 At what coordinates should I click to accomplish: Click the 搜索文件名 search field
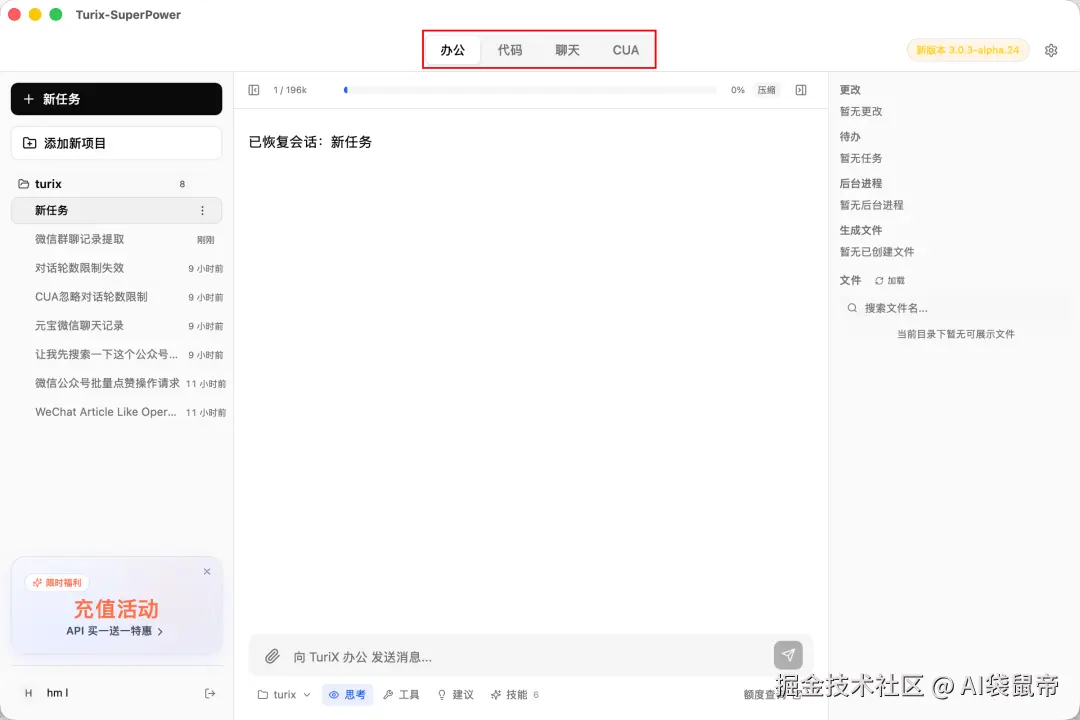pyautogui.click(x=954, y=308)
